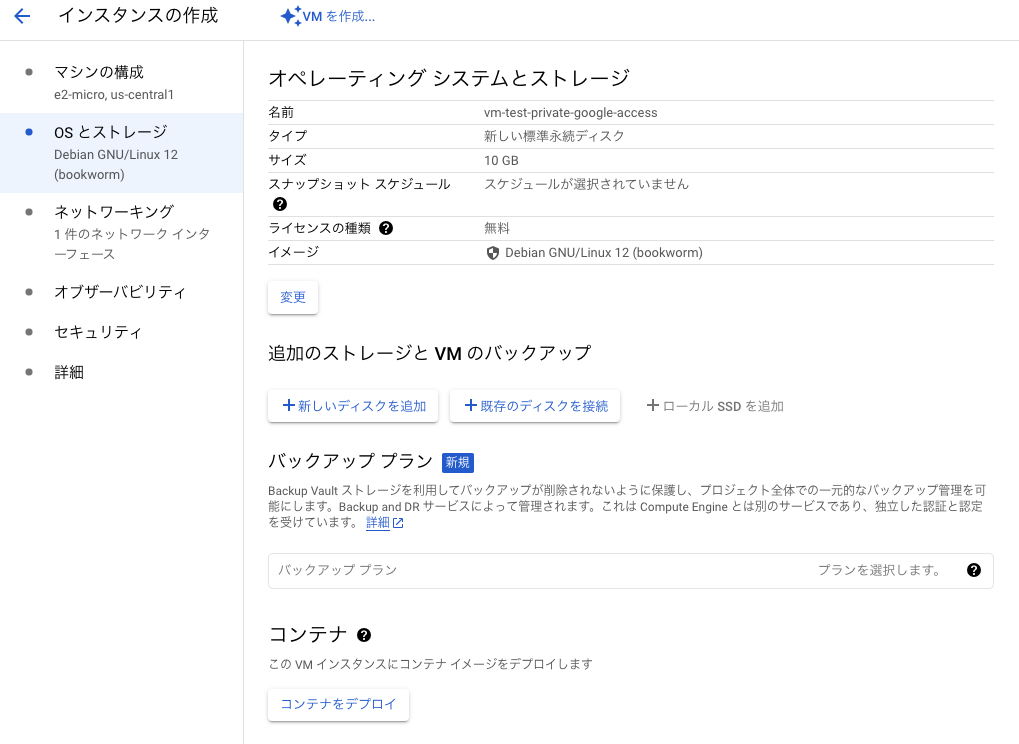This screenshot has height=744, width=1019.
Task: Click the 新しい標準永続ディスク type value
Action: (x=554, y=136)
